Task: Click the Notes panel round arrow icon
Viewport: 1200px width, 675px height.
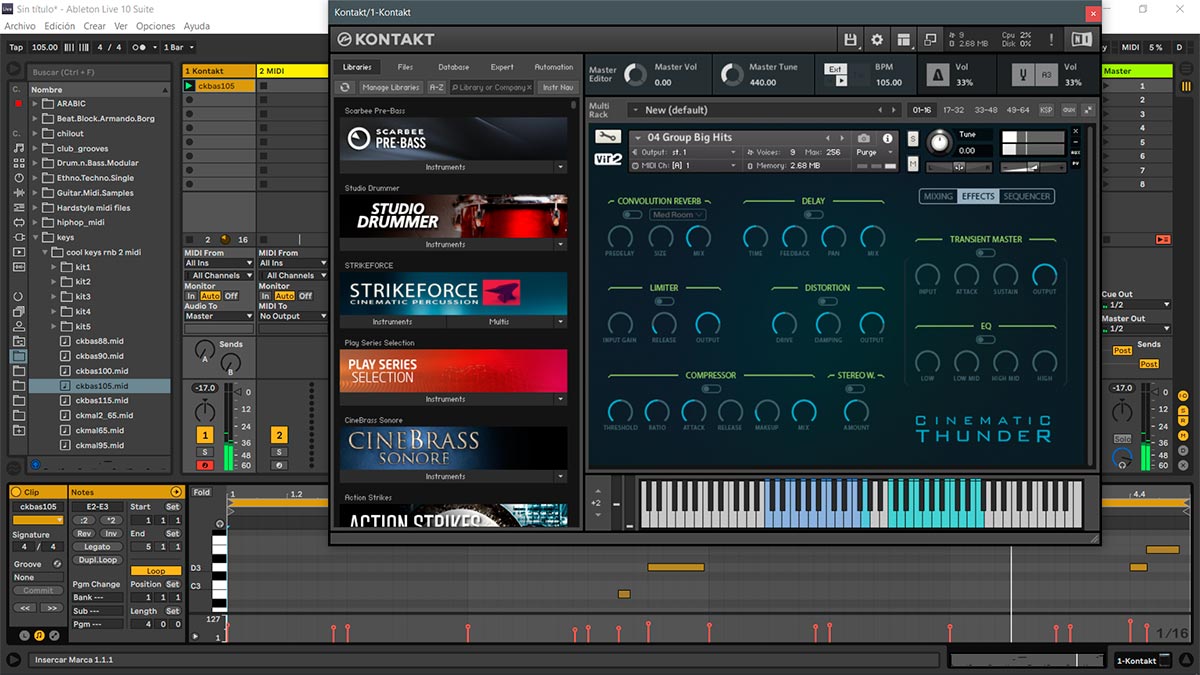Action: point(177,492)
